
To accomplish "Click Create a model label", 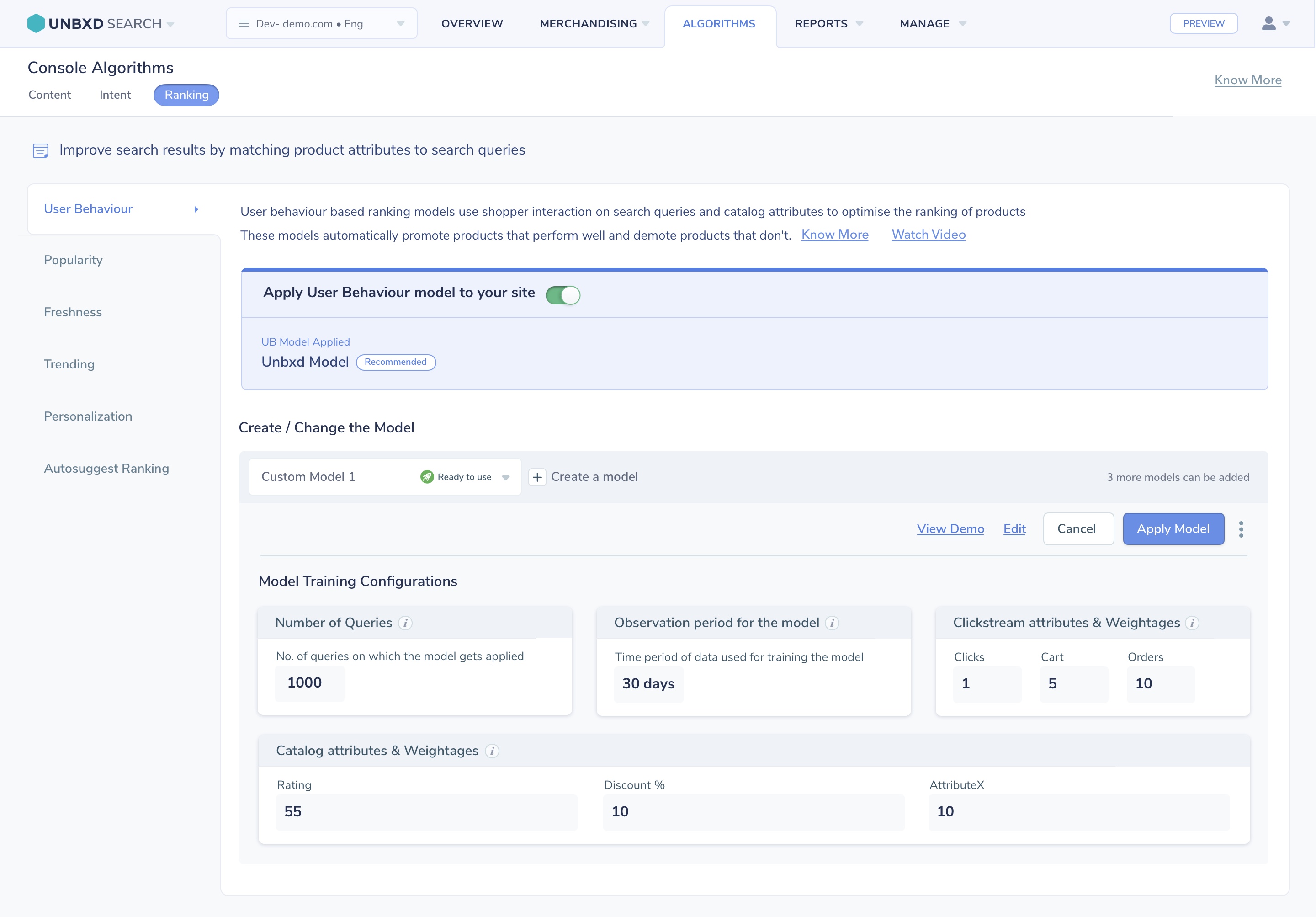I will point(594,477).
